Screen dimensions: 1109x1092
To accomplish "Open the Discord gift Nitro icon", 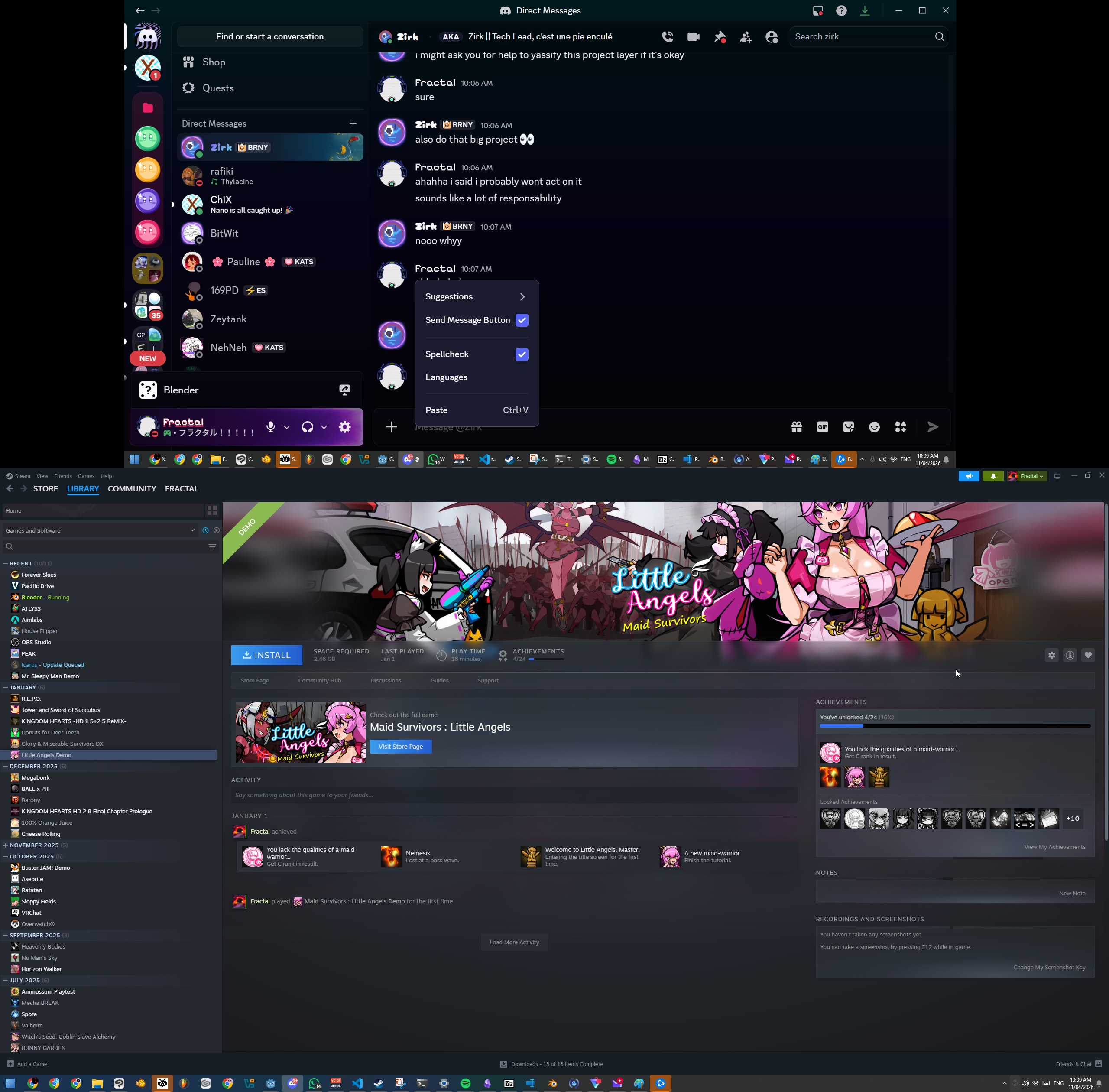I will (797, 427).
